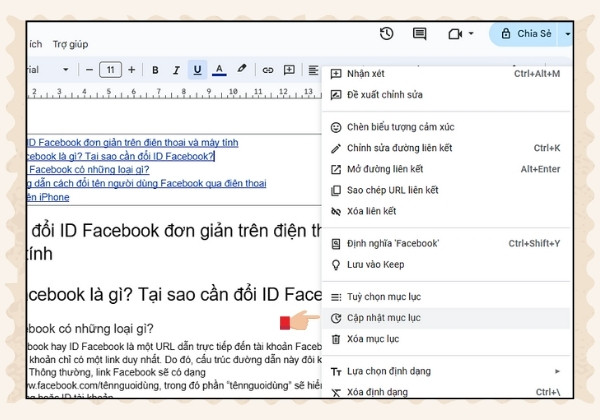
Task: Toggle italic formatting
Action: 176,70
